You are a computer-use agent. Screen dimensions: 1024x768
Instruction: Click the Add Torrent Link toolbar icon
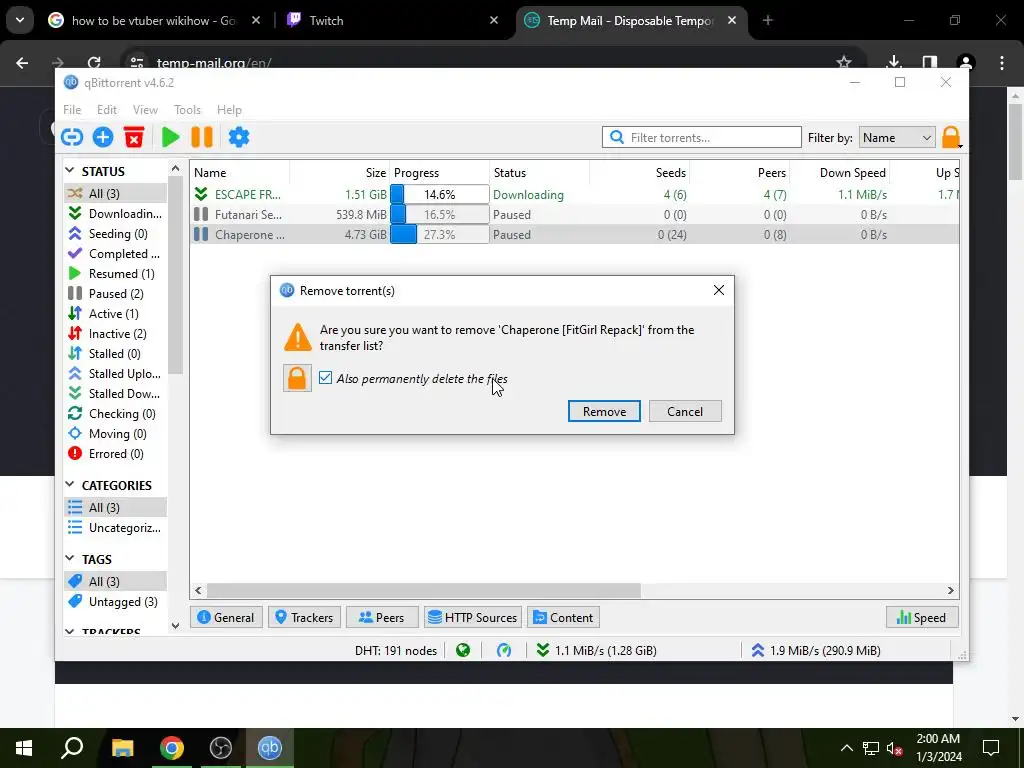click(72, 137)
